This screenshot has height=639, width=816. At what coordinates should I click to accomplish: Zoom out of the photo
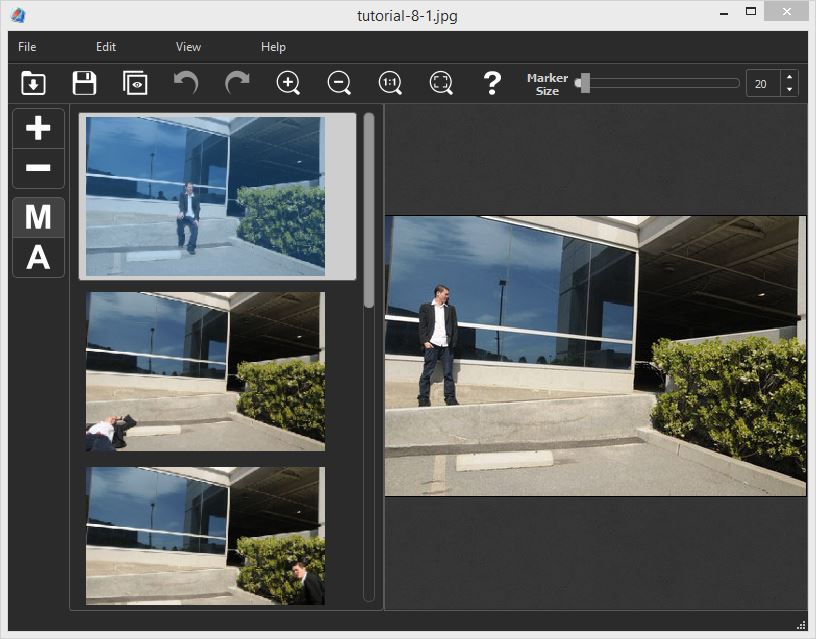click(339, 83)
